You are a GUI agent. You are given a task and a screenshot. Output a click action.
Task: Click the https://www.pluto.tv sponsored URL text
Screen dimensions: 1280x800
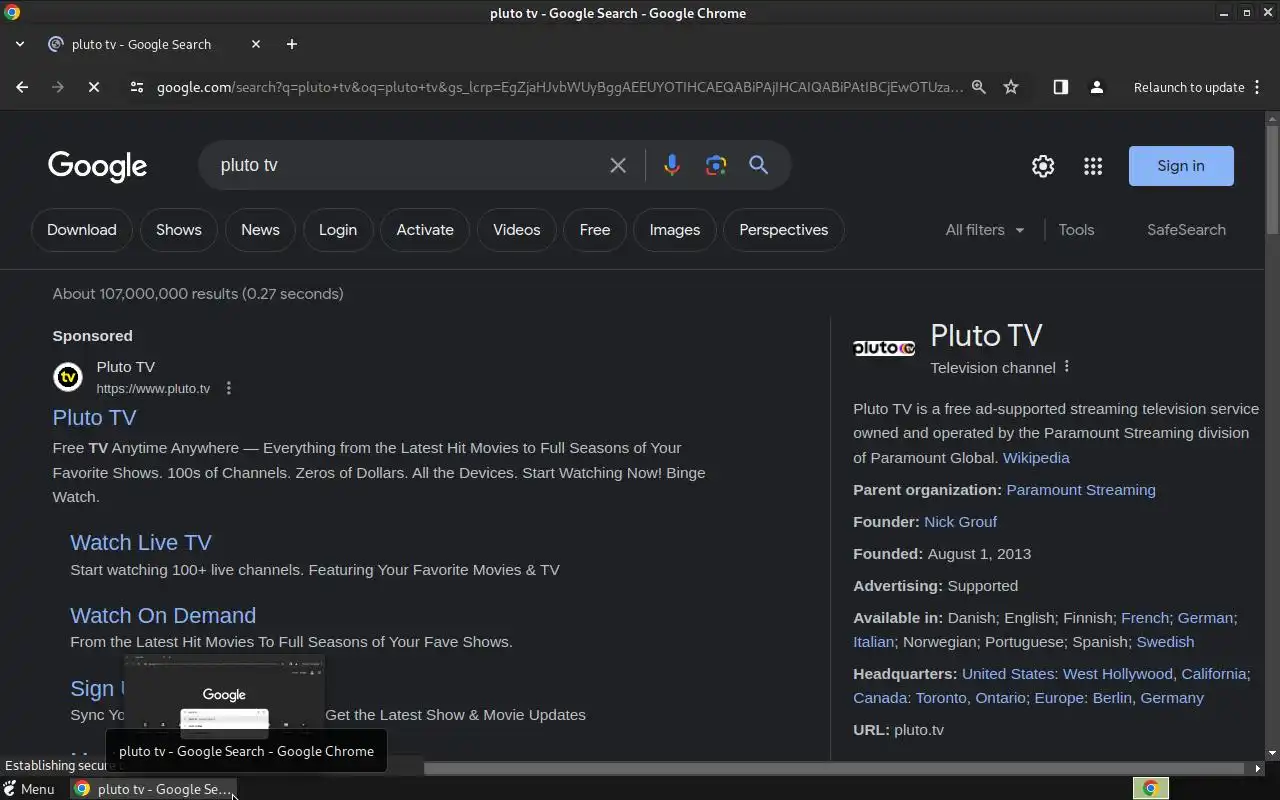pos(153,388)
